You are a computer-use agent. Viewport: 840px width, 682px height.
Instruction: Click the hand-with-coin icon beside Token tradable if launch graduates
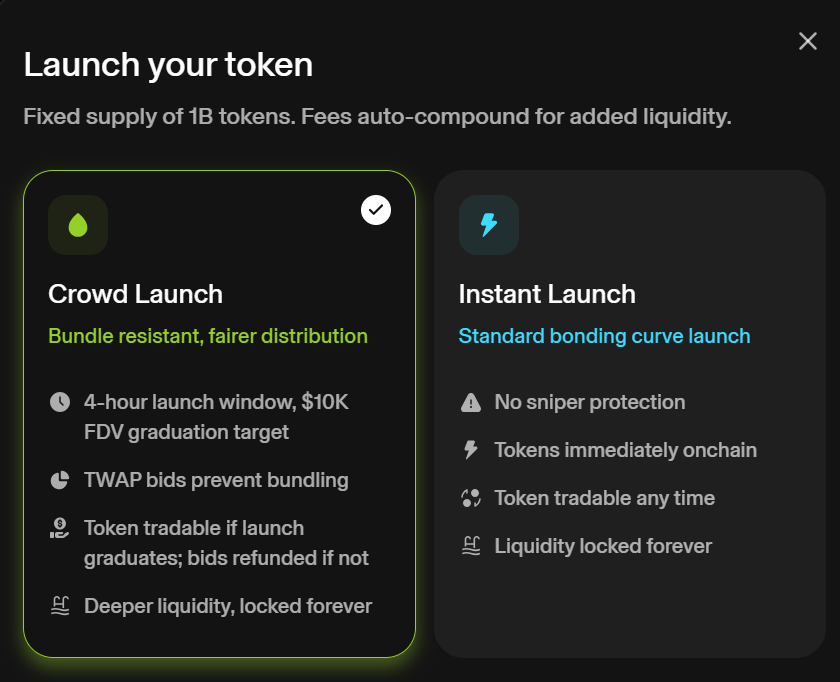click(x=59, y=528)
